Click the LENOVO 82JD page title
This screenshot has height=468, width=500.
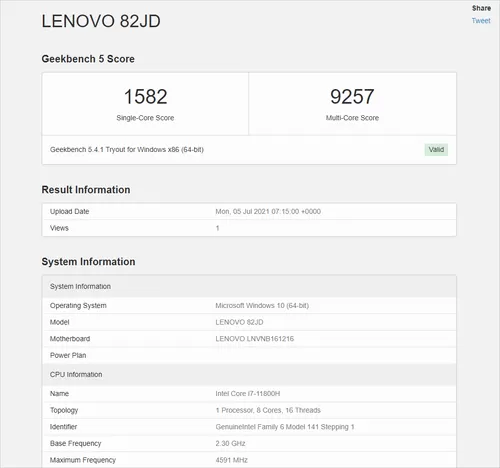tap(101, 21)
